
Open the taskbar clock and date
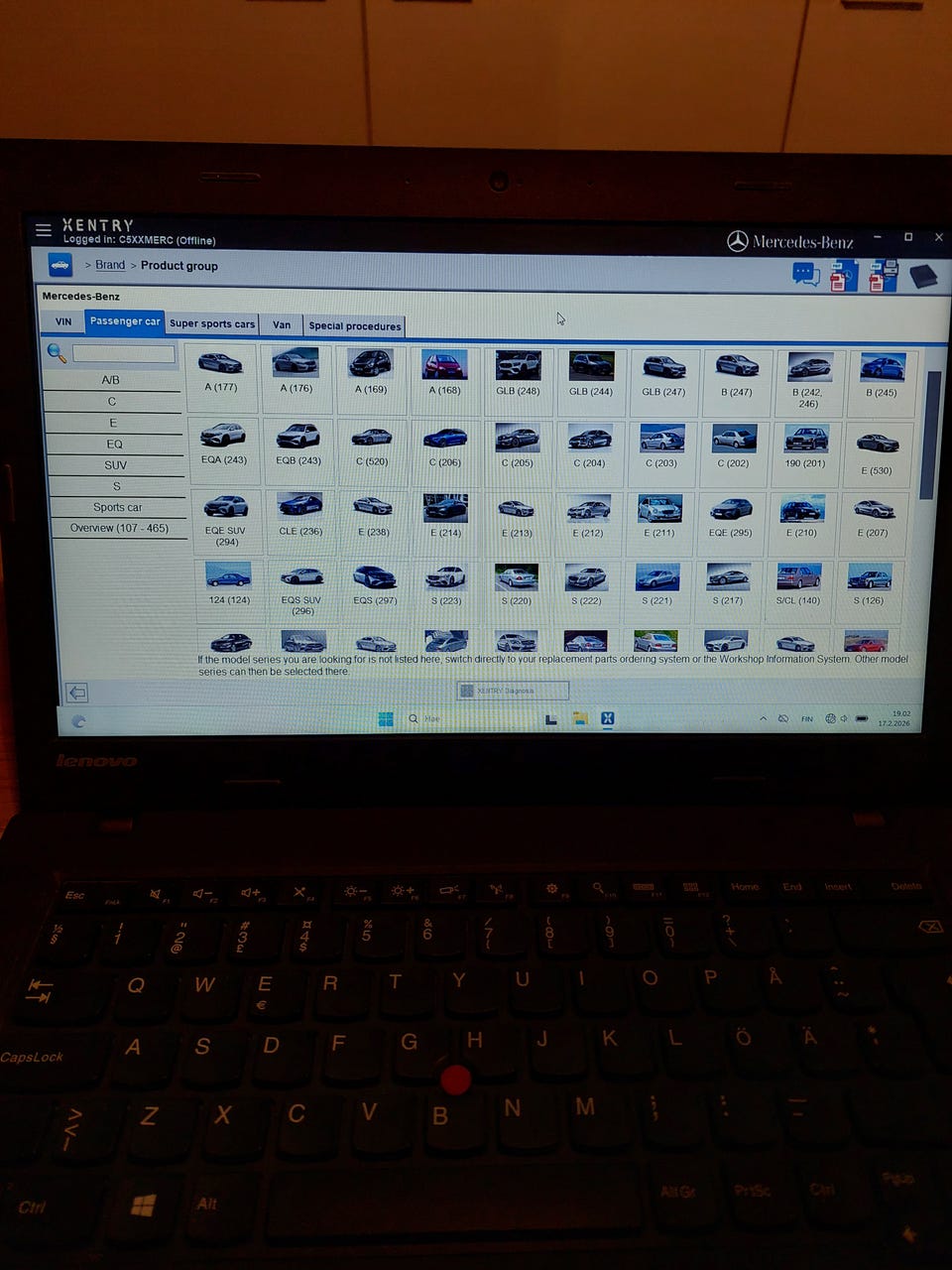893,718
